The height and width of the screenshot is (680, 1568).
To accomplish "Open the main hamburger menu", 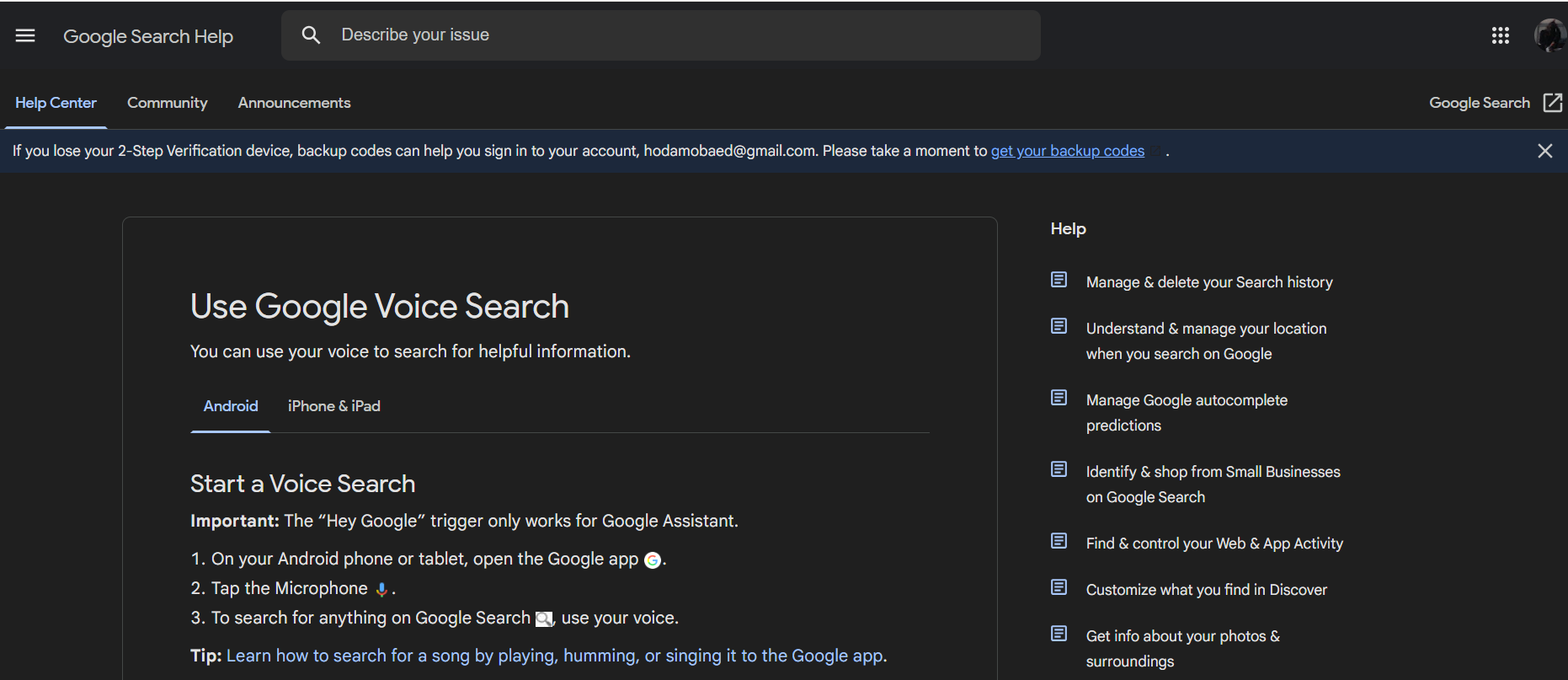I will tap(25, 35).
